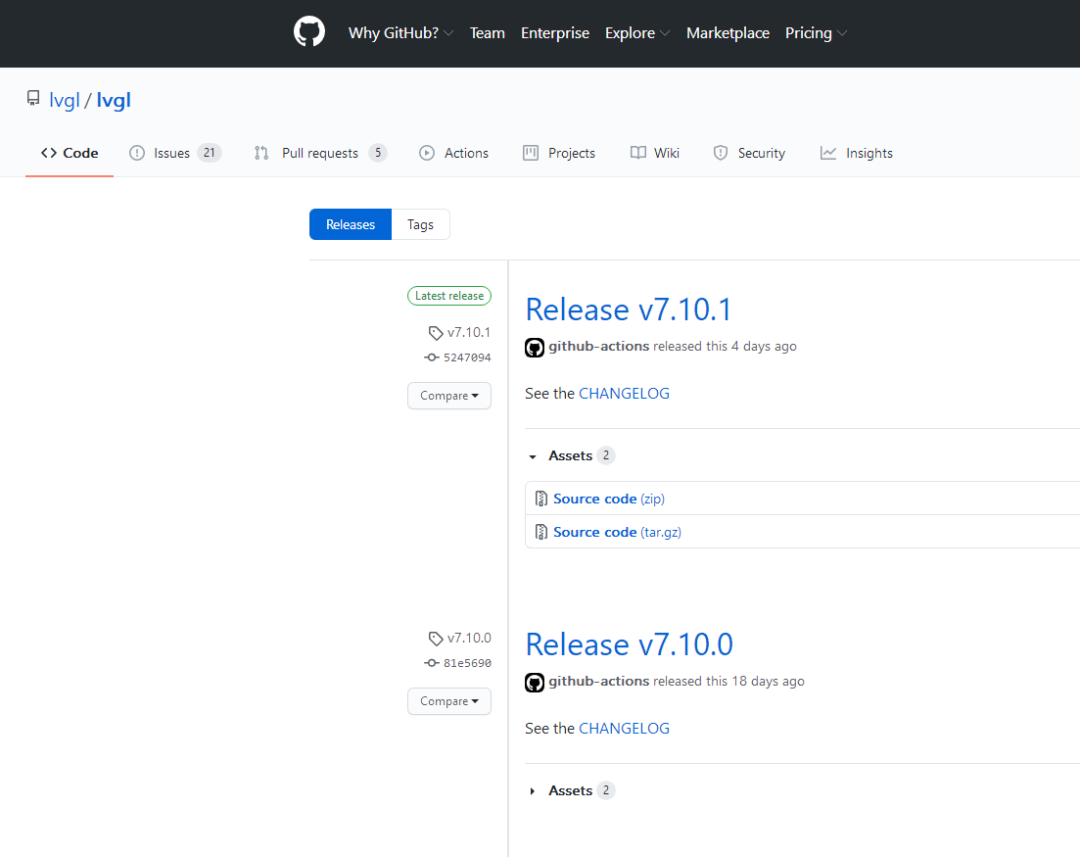Open the bold lvgl repository link
The height and width of the screenshot is (857, 1080).
point(114,101)
